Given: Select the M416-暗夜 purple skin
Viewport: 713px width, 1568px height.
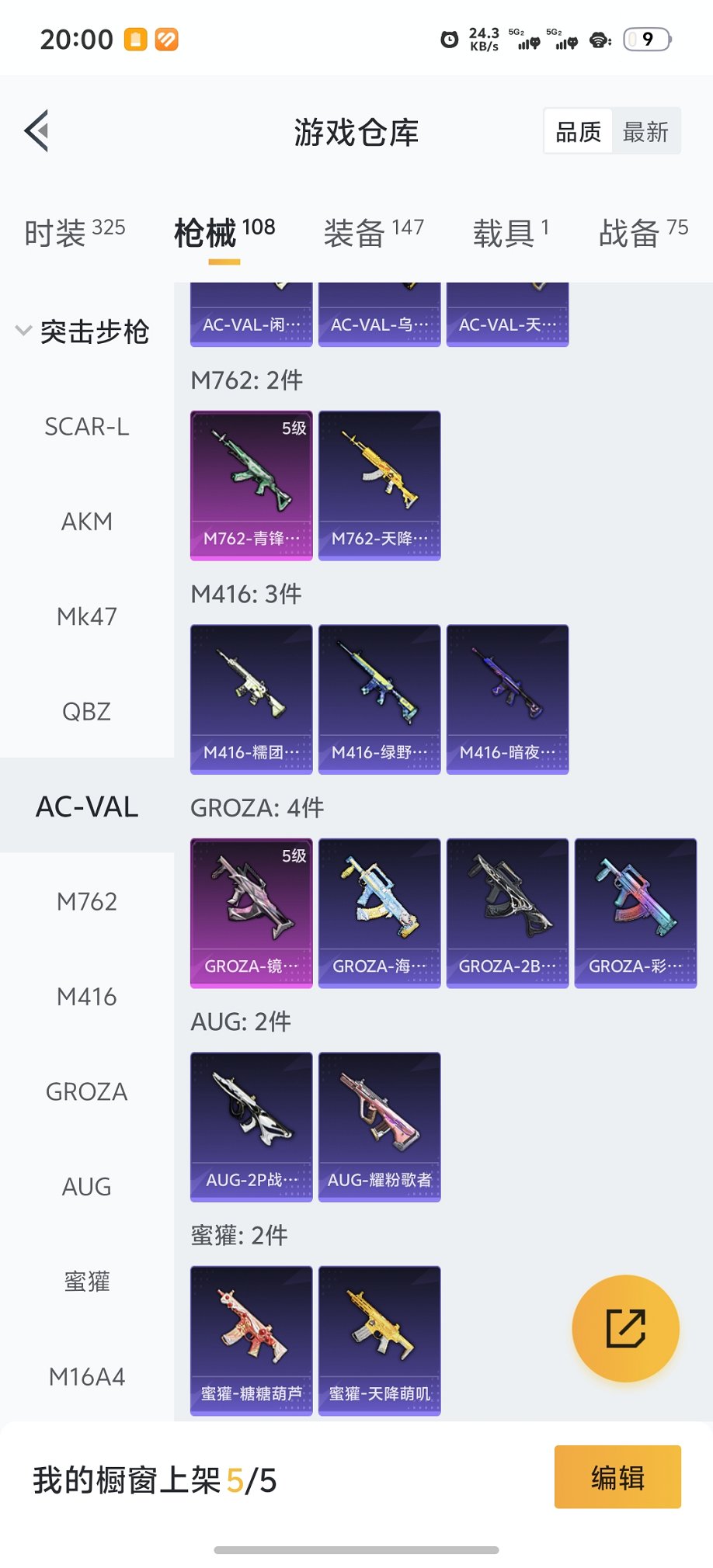Looking at the screenshot, I should point(508,699).
